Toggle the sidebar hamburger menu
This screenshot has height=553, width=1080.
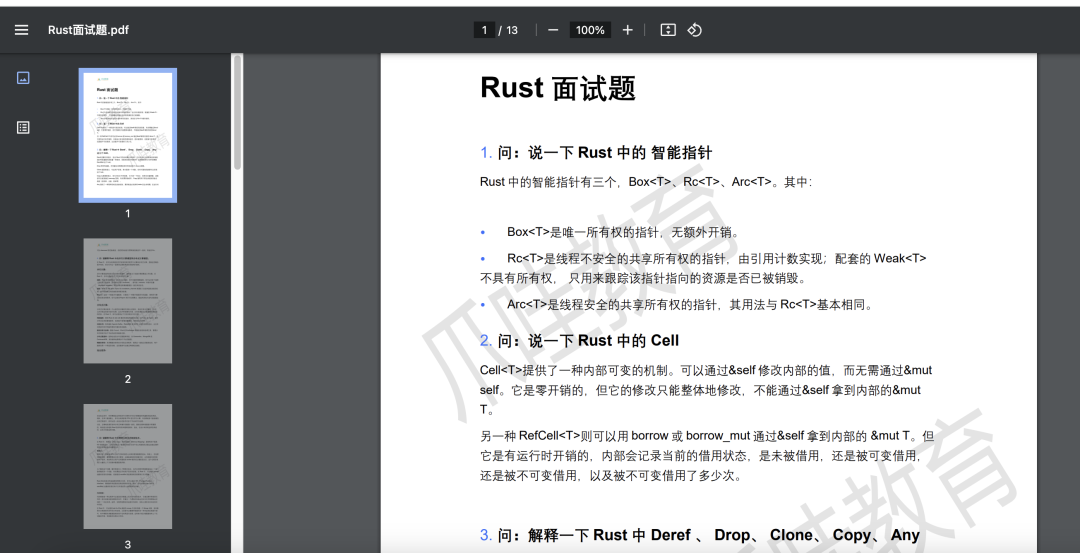[x=21, y=30]
